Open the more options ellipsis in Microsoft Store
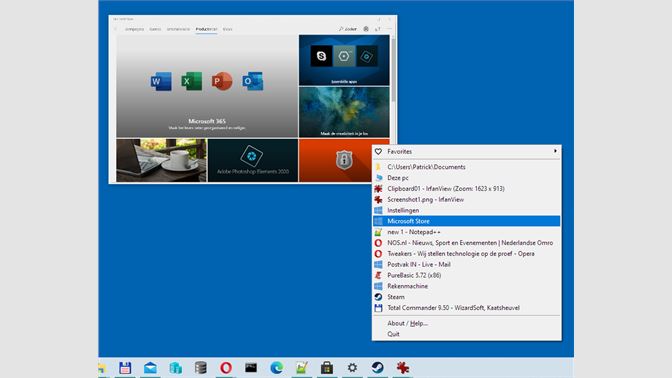Viewport: 672px width, 378px height. tap(389, 29)
